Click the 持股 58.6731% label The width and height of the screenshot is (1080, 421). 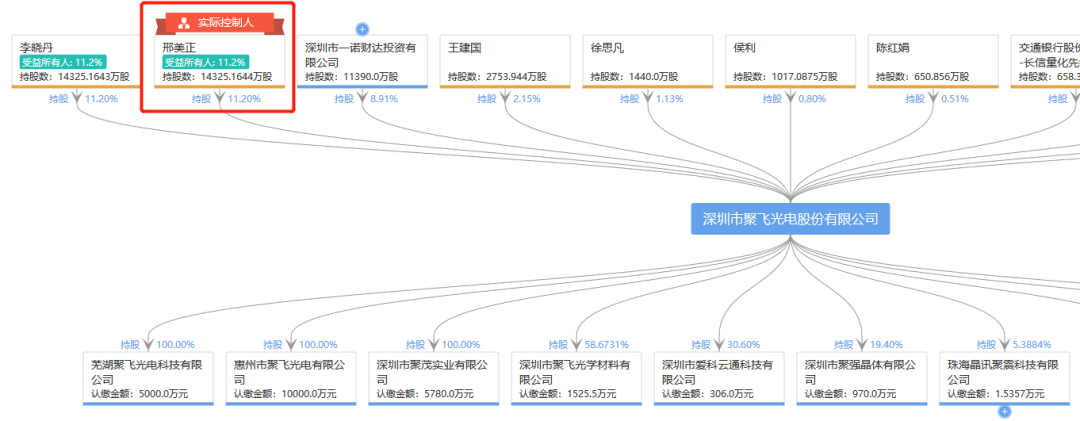click(589, 344)
